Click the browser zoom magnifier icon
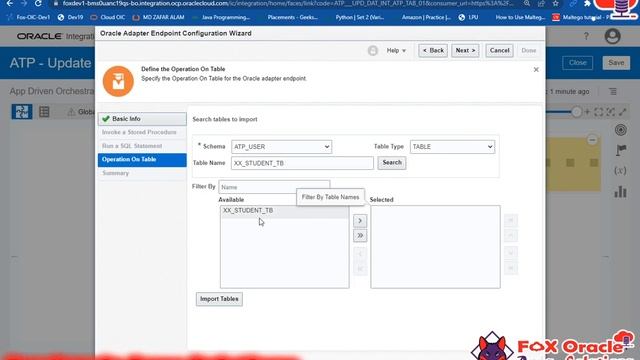640x360 pixels. [x=527, y=3]
